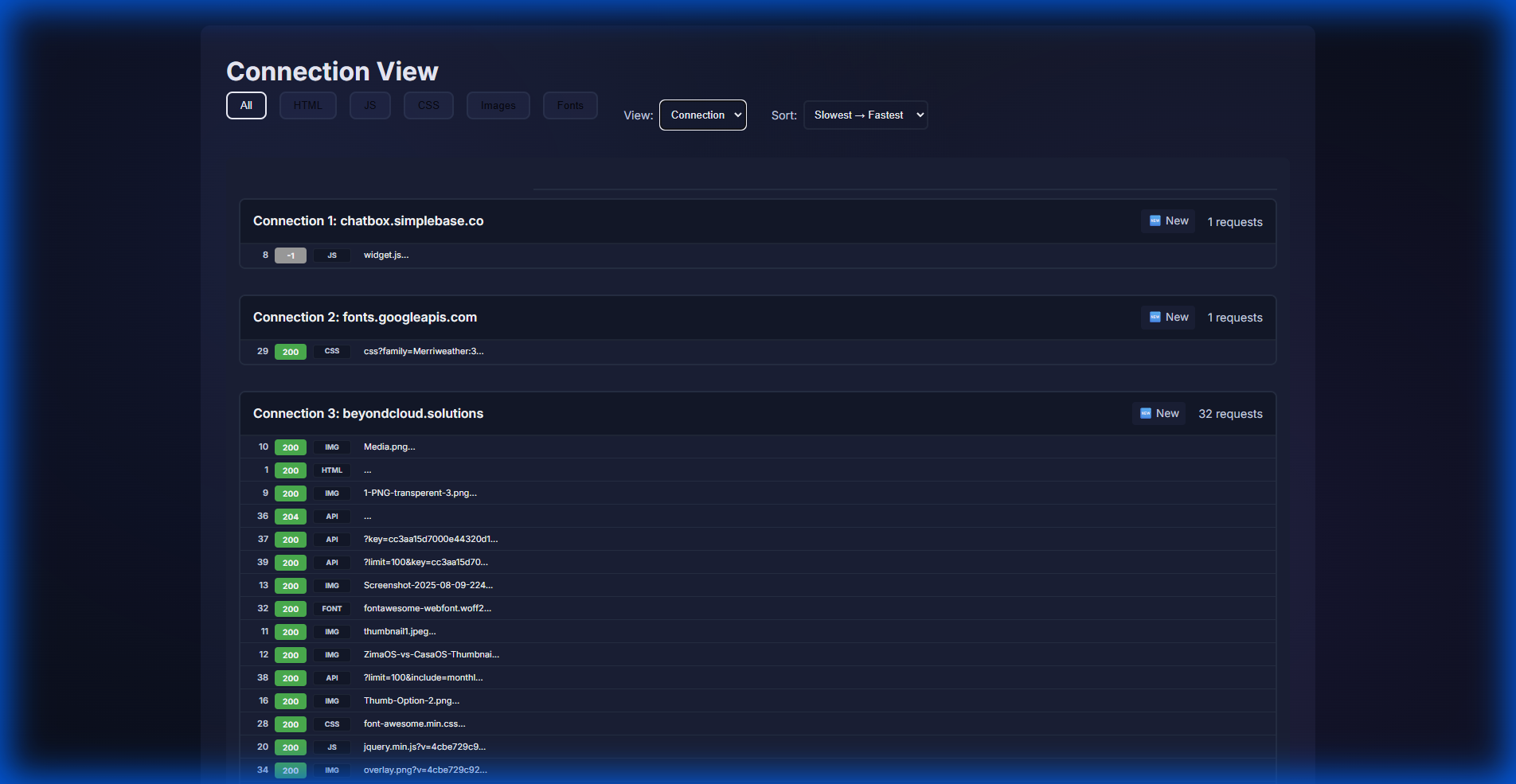Screen dimensions: 1516x784
Task: Toggle the Fonts filter
Action: [569, 104]
